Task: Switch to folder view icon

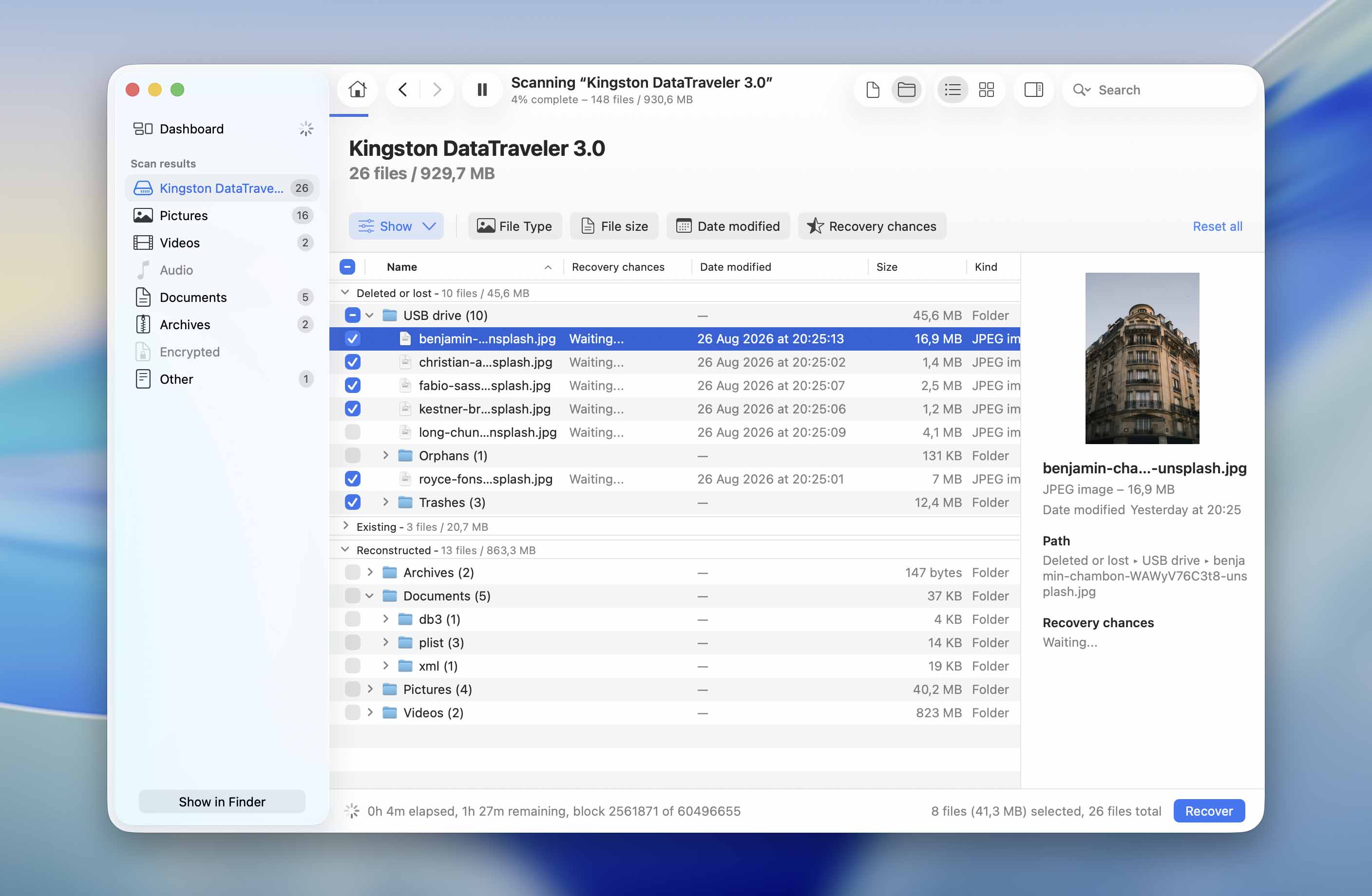Action: (x=906, y=89)
